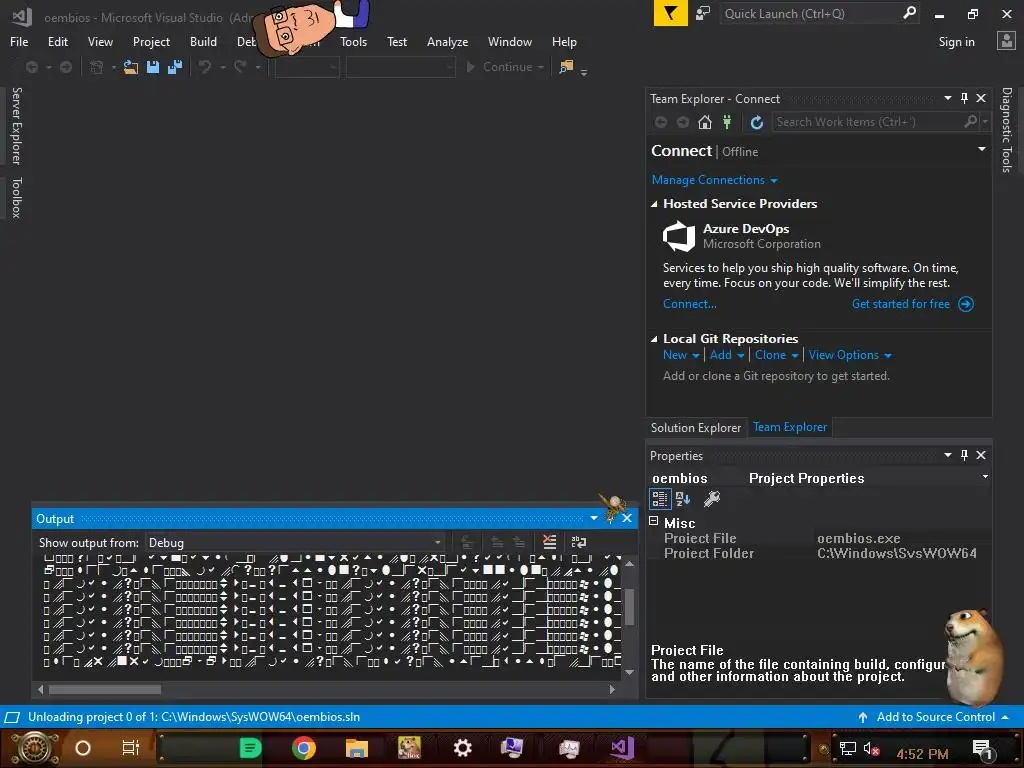1024x768 pixels.
Task: Toggle Categorized view in Properties
Action: click(x=660, y=500)
